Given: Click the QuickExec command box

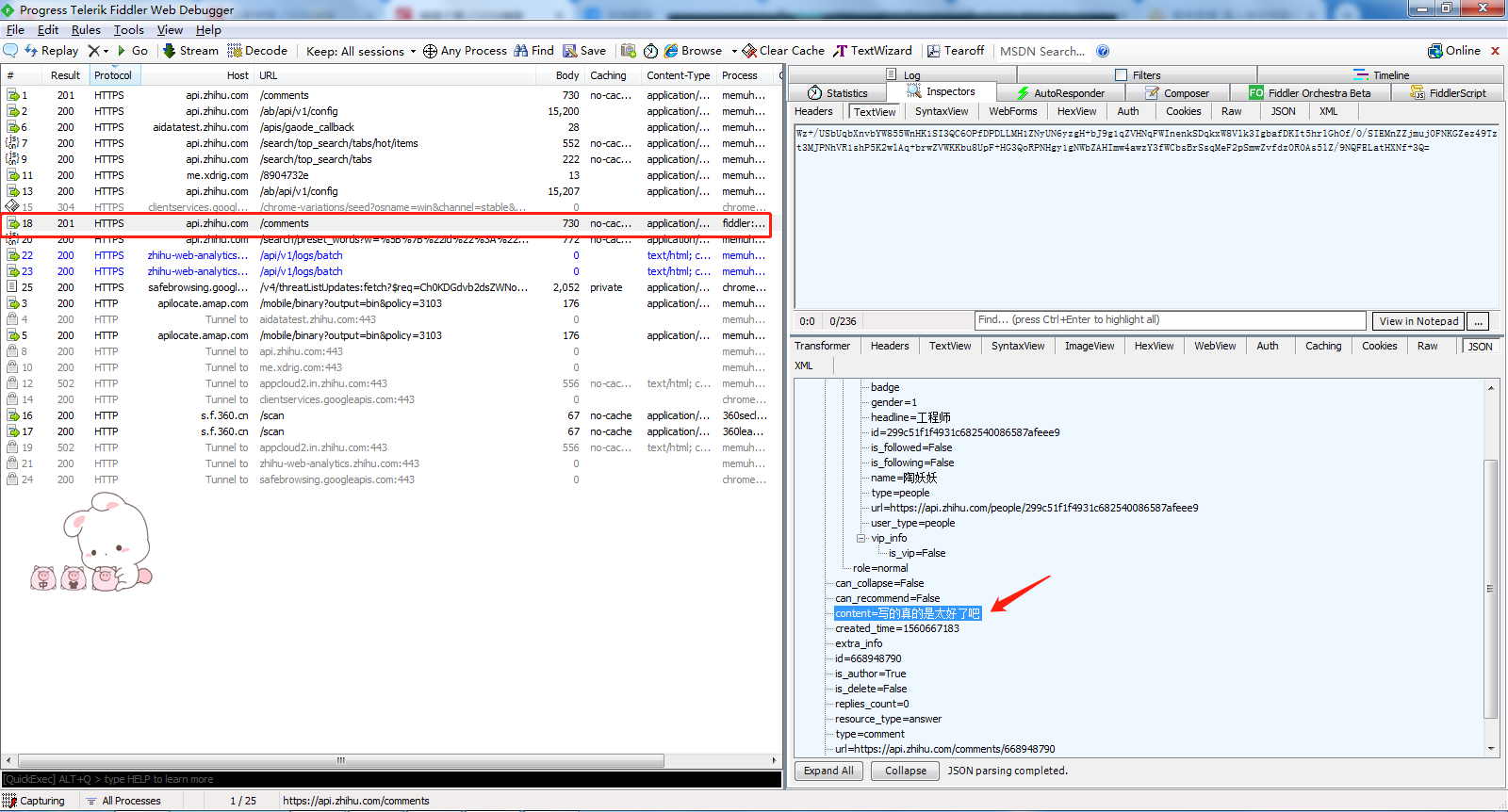Looking at the screenshot, I should point(391,779).
